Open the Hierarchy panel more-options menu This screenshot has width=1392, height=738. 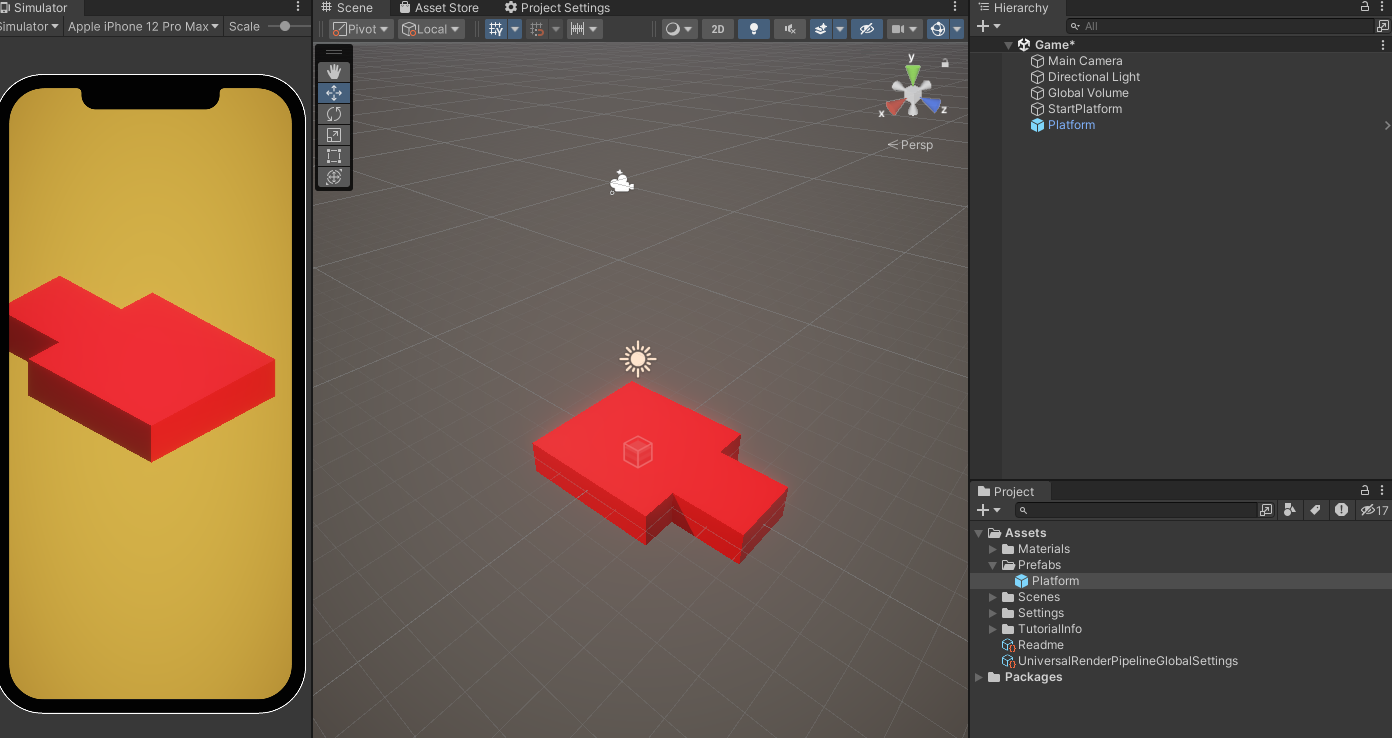(1383, 7)
